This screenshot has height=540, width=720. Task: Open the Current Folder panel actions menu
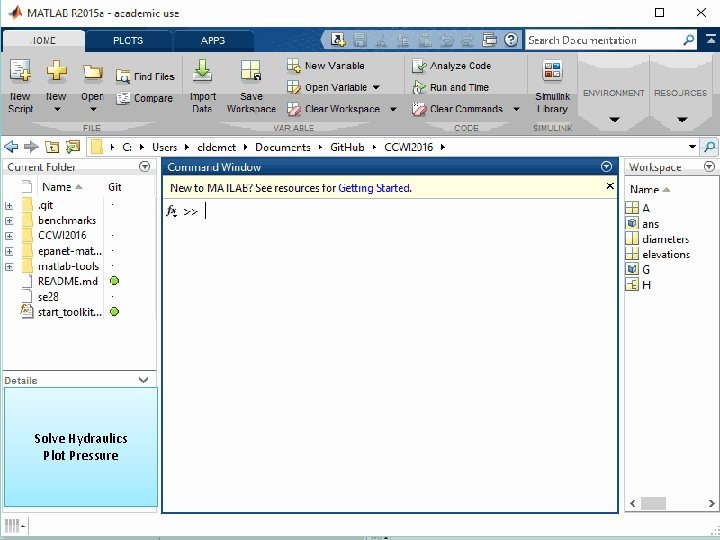pyautogui.click(x=145, y=167)
